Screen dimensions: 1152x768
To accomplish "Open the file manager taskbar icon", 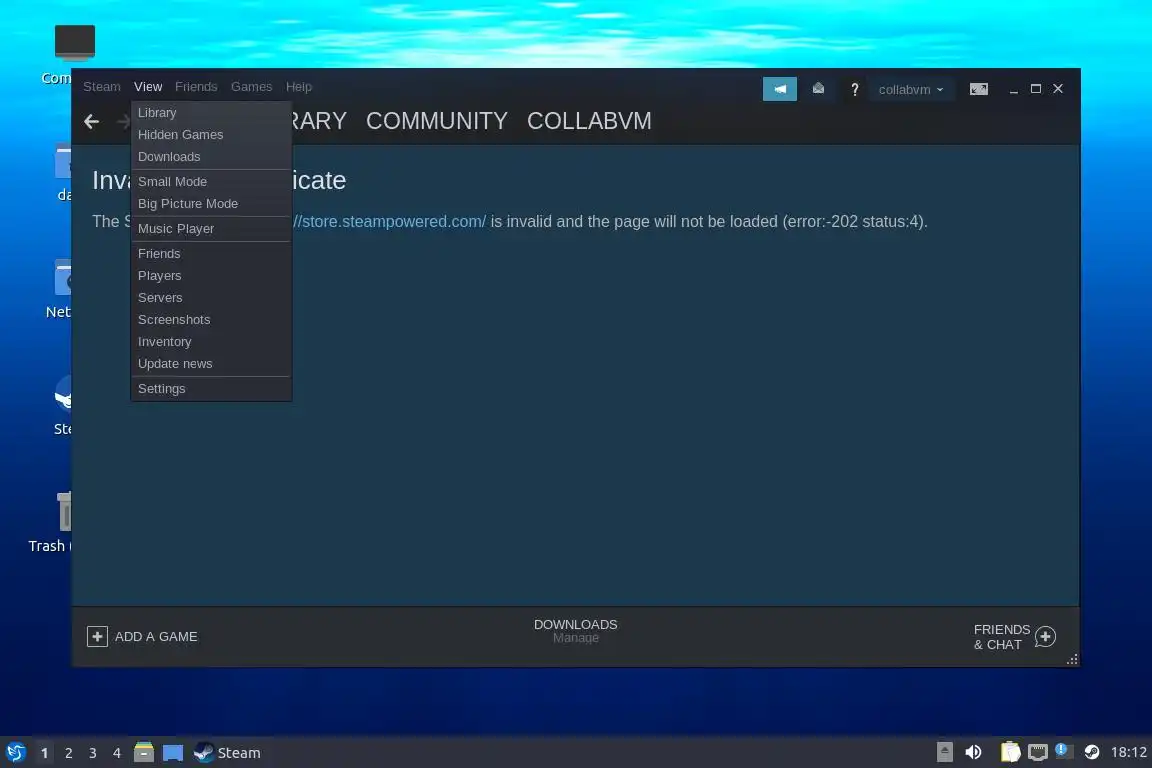I will [x=144, y=752].
